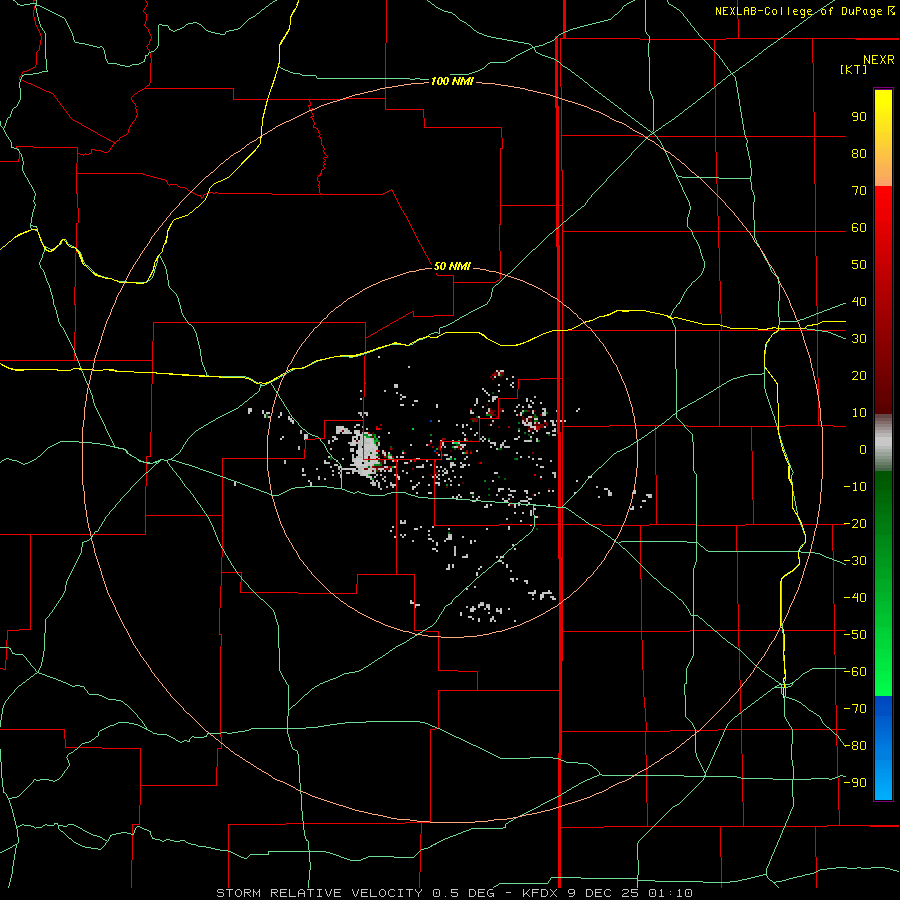Click the "NEXR" label above the color scale

click(x=878, y=60)
